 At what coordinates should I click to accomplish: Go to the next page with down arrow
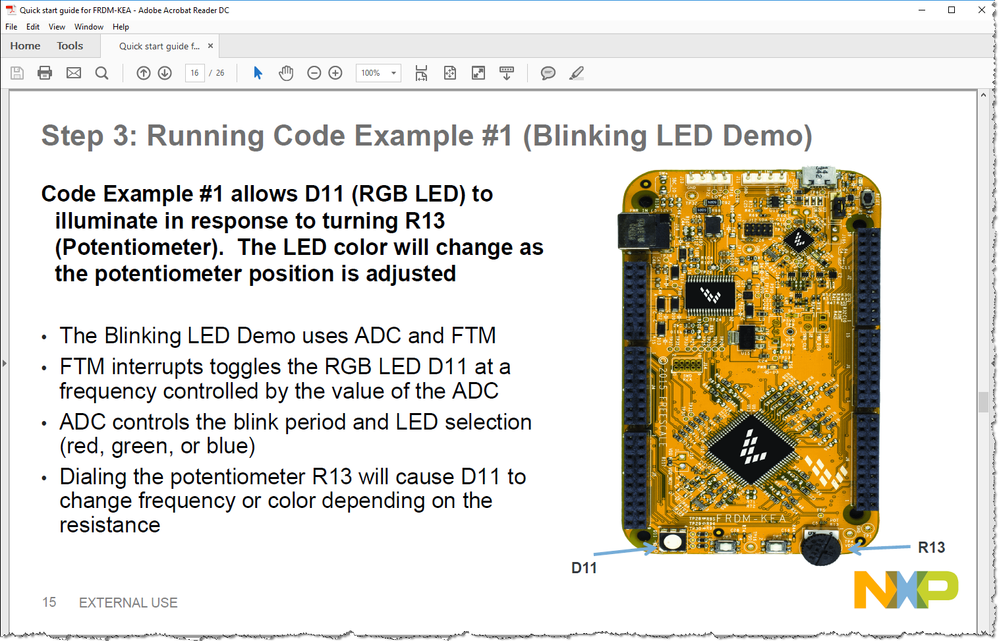tap(163, 72)
